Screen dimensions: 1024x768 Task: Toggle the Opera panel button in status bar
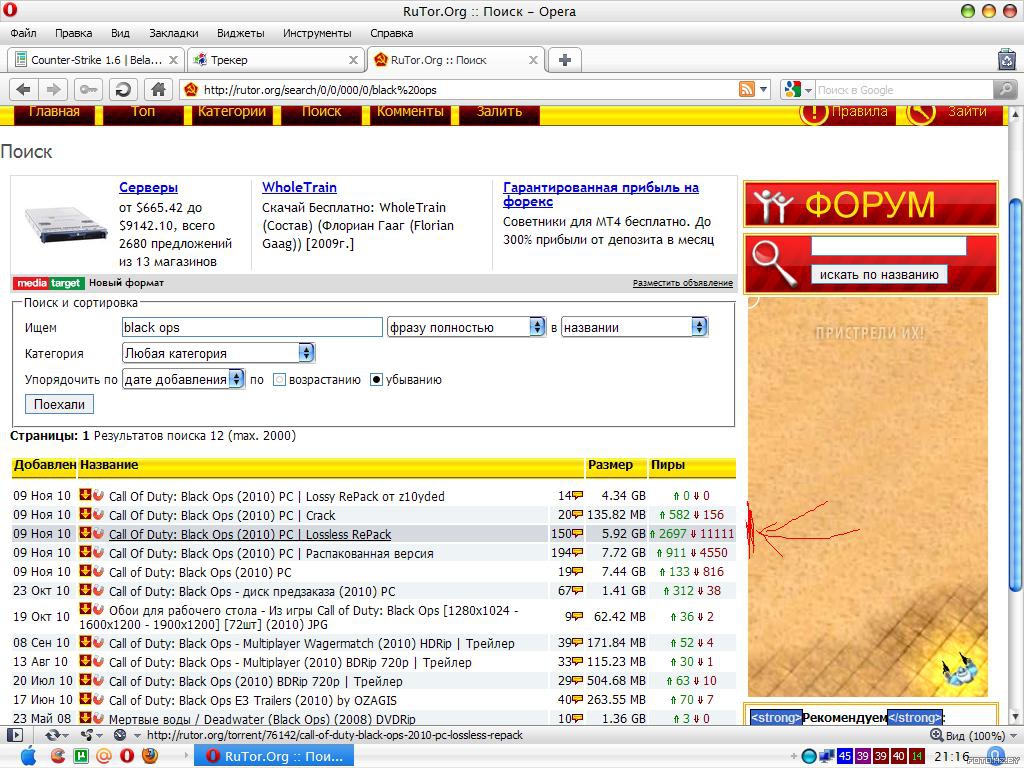coord(14,735)
